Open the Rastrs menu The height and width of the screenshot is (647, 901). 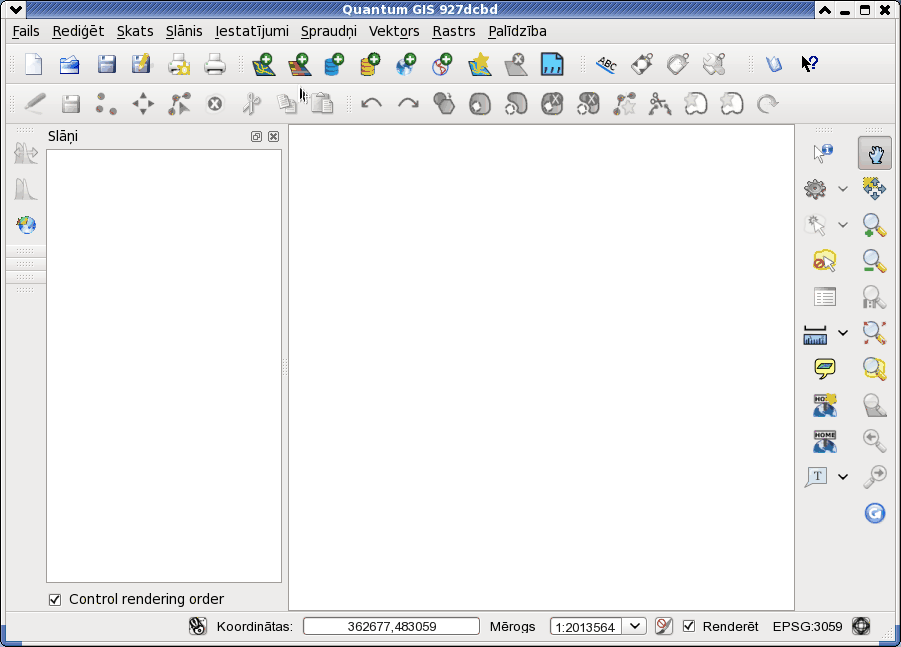(454, 31)
